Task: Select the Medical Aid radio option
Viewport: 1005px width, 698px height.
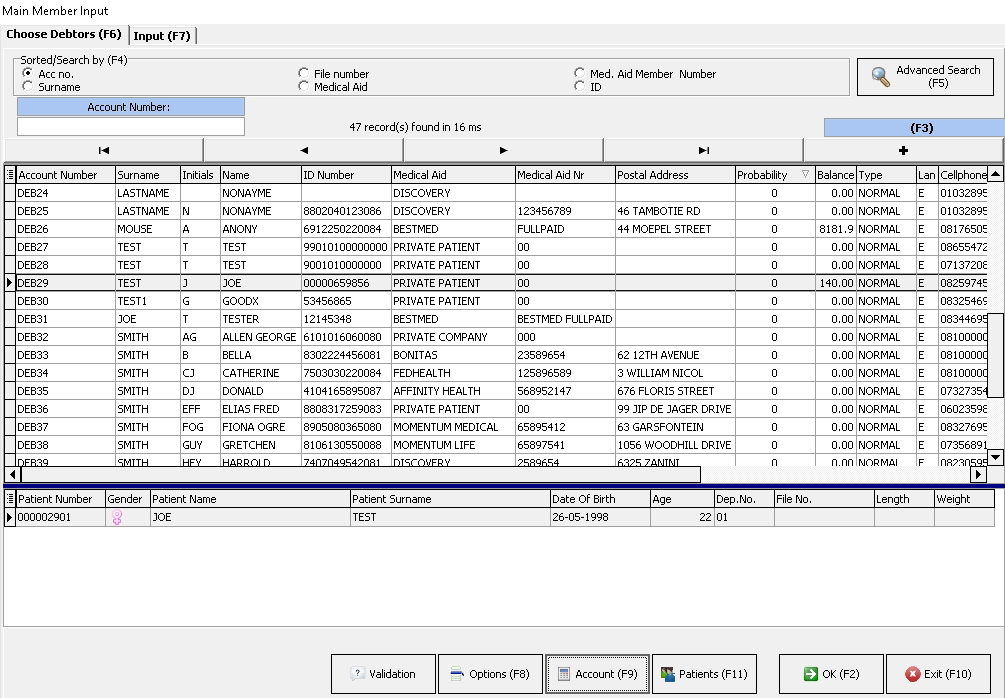Action: pos(304,87)
